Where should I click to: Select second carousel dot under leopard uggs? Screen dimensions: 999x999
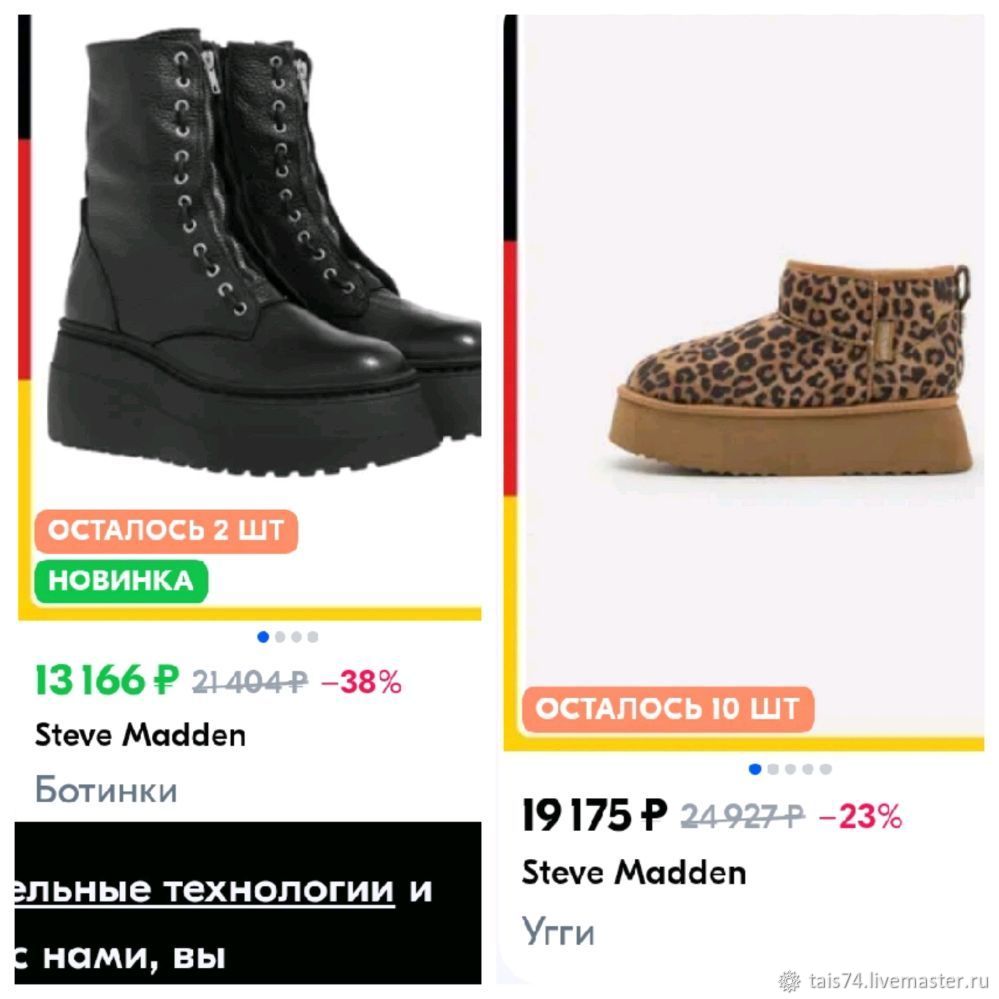[x=773, y=769]
